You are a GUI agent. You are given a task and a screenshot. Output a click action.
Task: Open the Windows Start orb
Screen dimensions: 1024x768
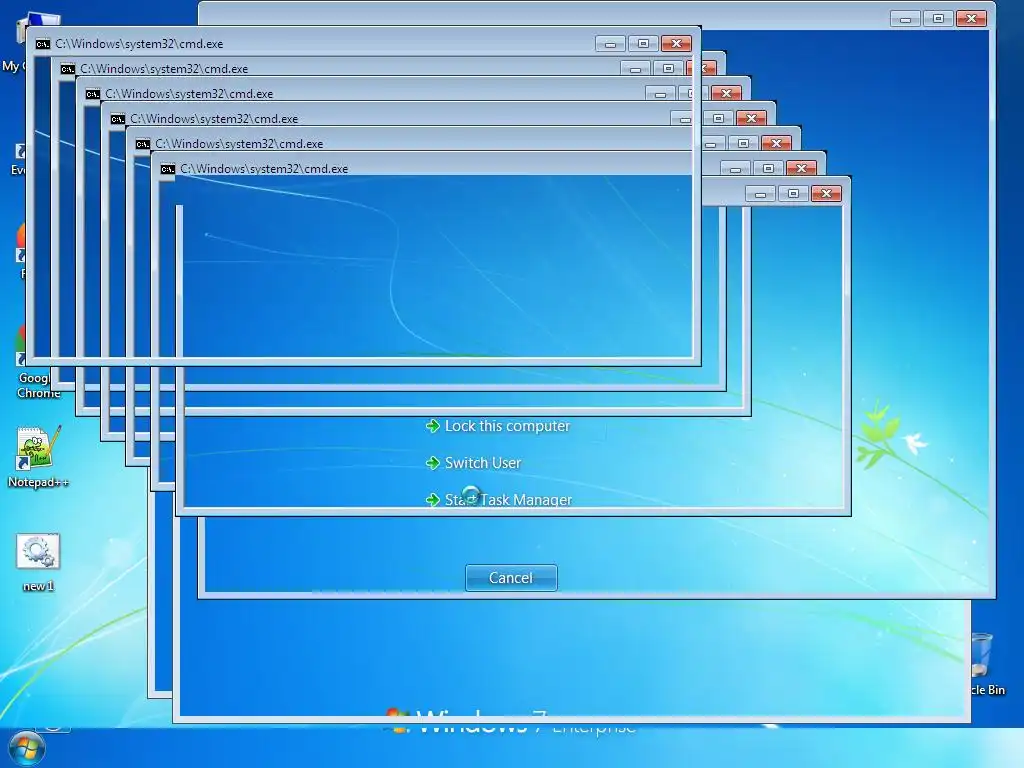27,748
